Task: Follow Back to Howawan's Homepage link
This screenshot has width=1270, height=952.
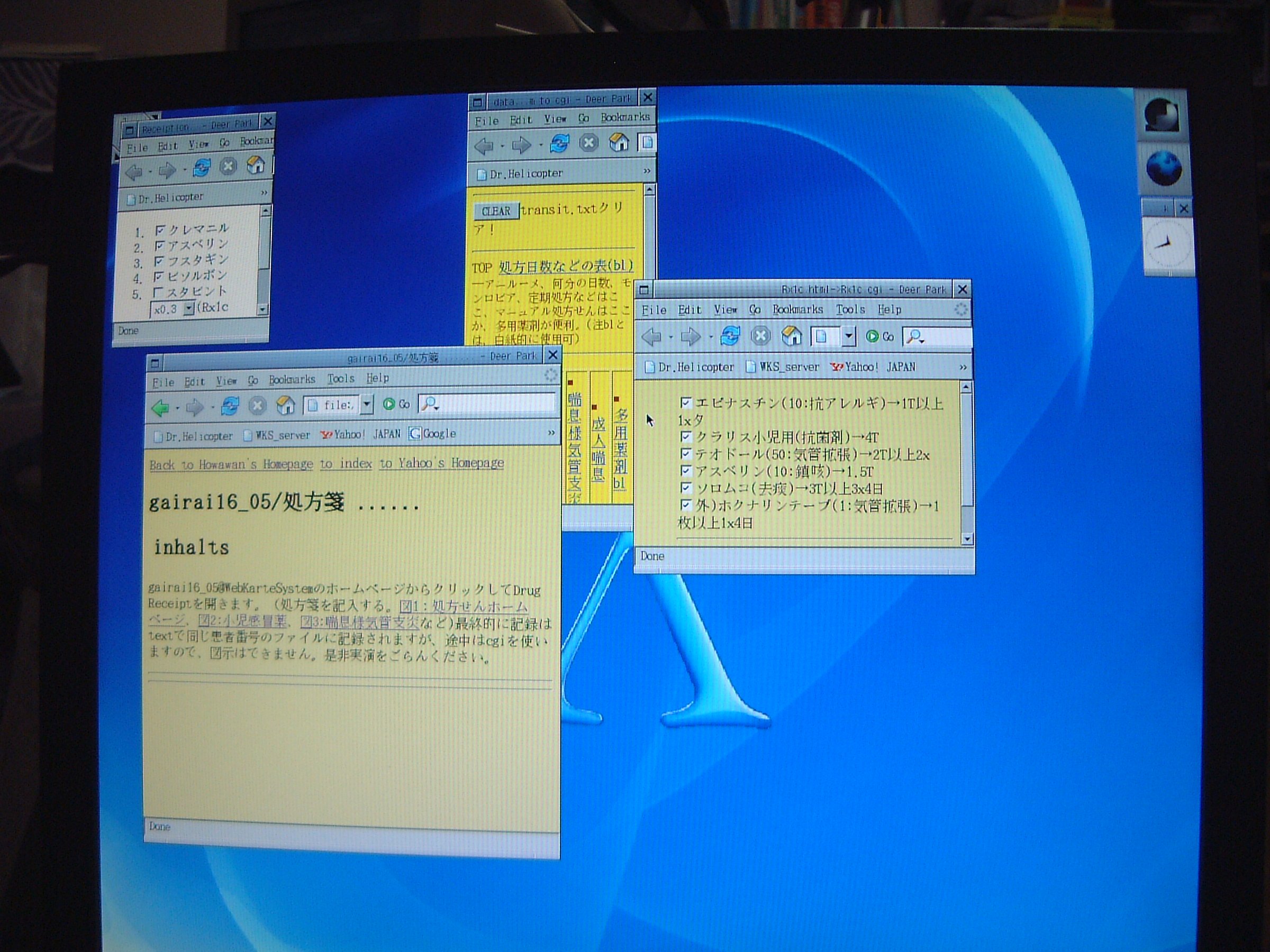Action: 231,465
